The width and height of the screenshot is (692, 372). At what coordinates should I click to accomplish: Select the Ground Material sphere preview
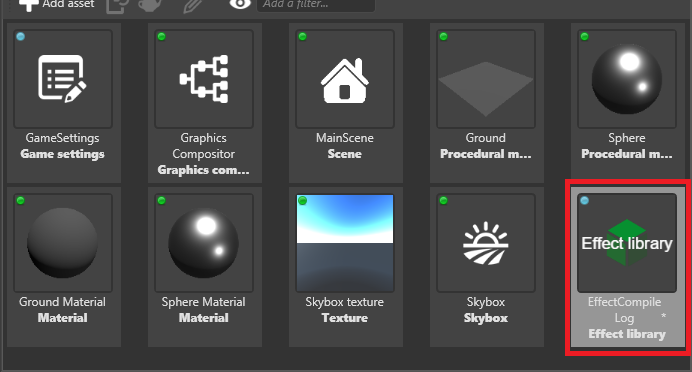(63, 243)
